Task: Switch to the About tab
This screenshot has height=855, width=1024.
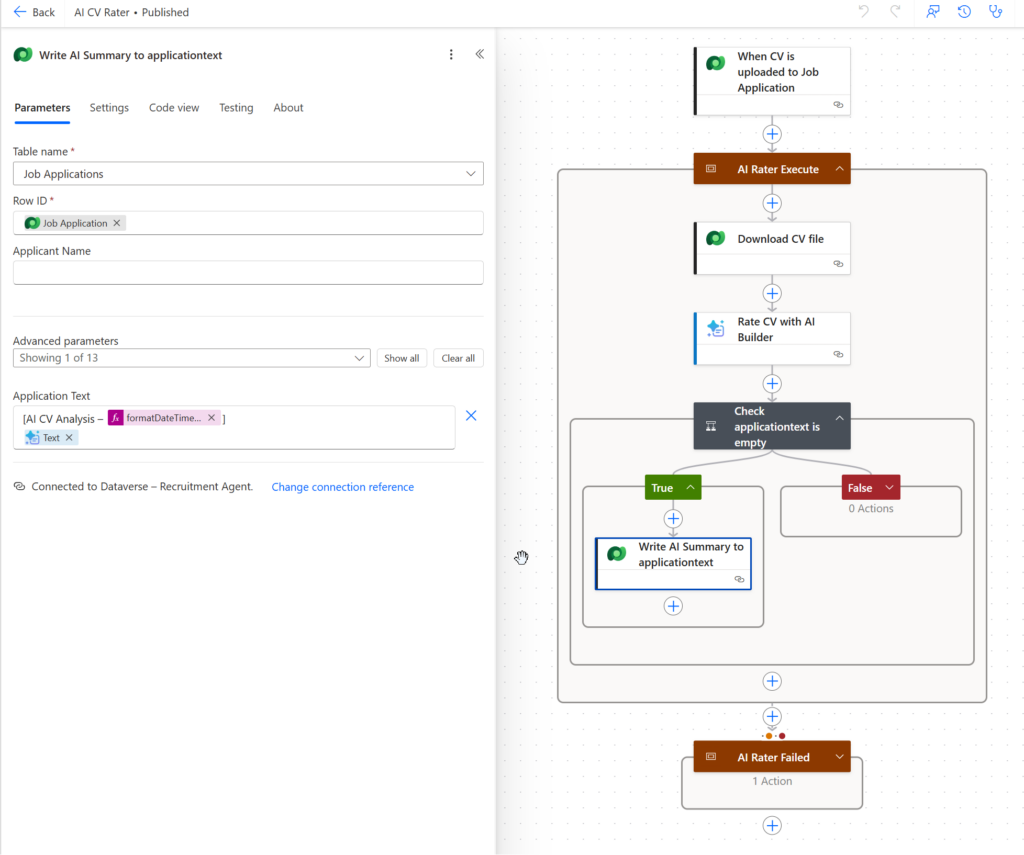Action: (x=288, y=108)
